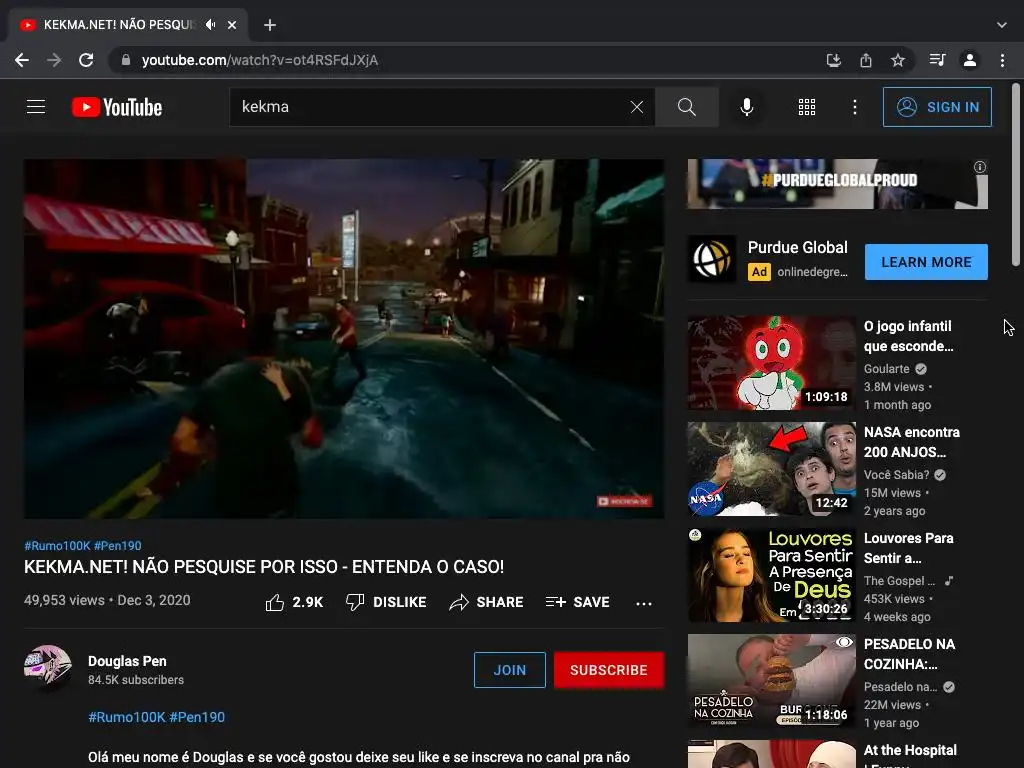Image resolution: width=1024 pixels, height=768 pixels.
Task: Open the PESADELO NA COZINHA thumbnail
Action: point(771,680)
